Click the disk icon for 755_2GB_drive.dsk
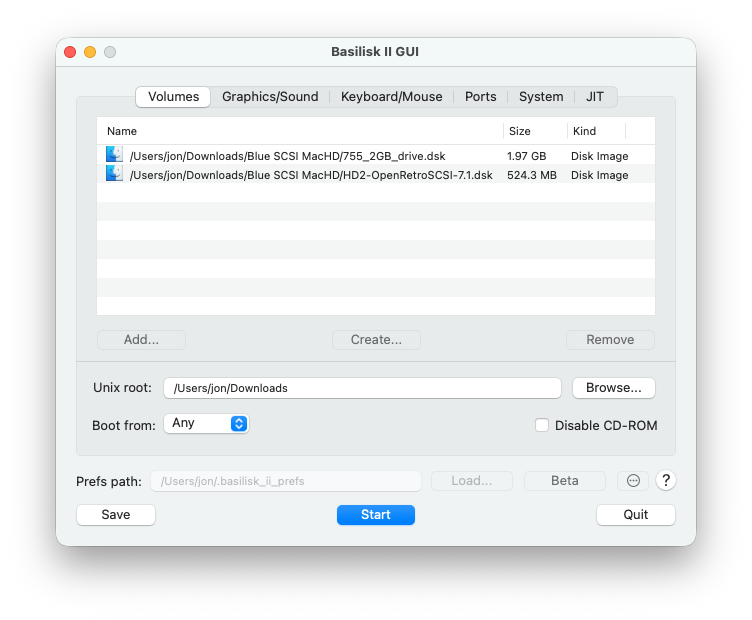Viewport: 752px width, 620px height. click(x=114, y=154)
